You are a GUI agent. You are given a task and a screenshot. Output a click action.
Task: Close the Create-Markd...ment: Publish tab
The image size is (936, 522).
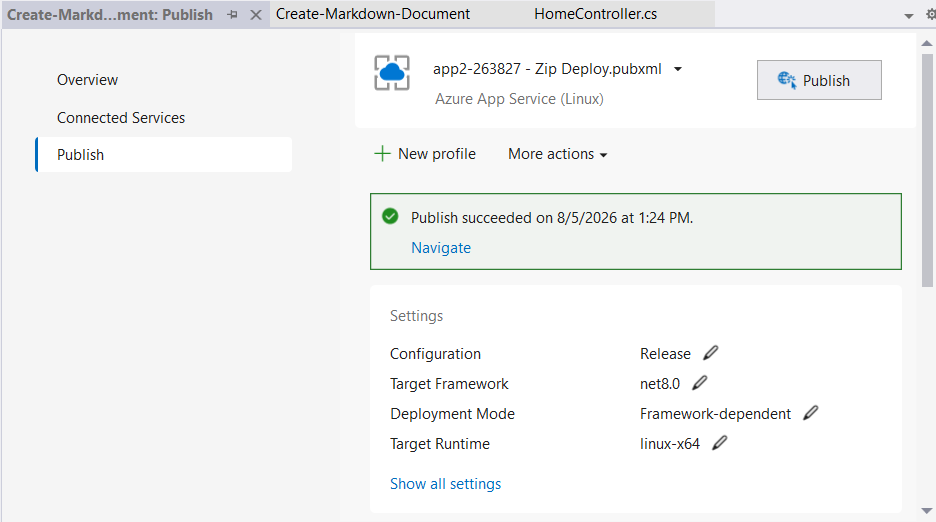point(255,14)
